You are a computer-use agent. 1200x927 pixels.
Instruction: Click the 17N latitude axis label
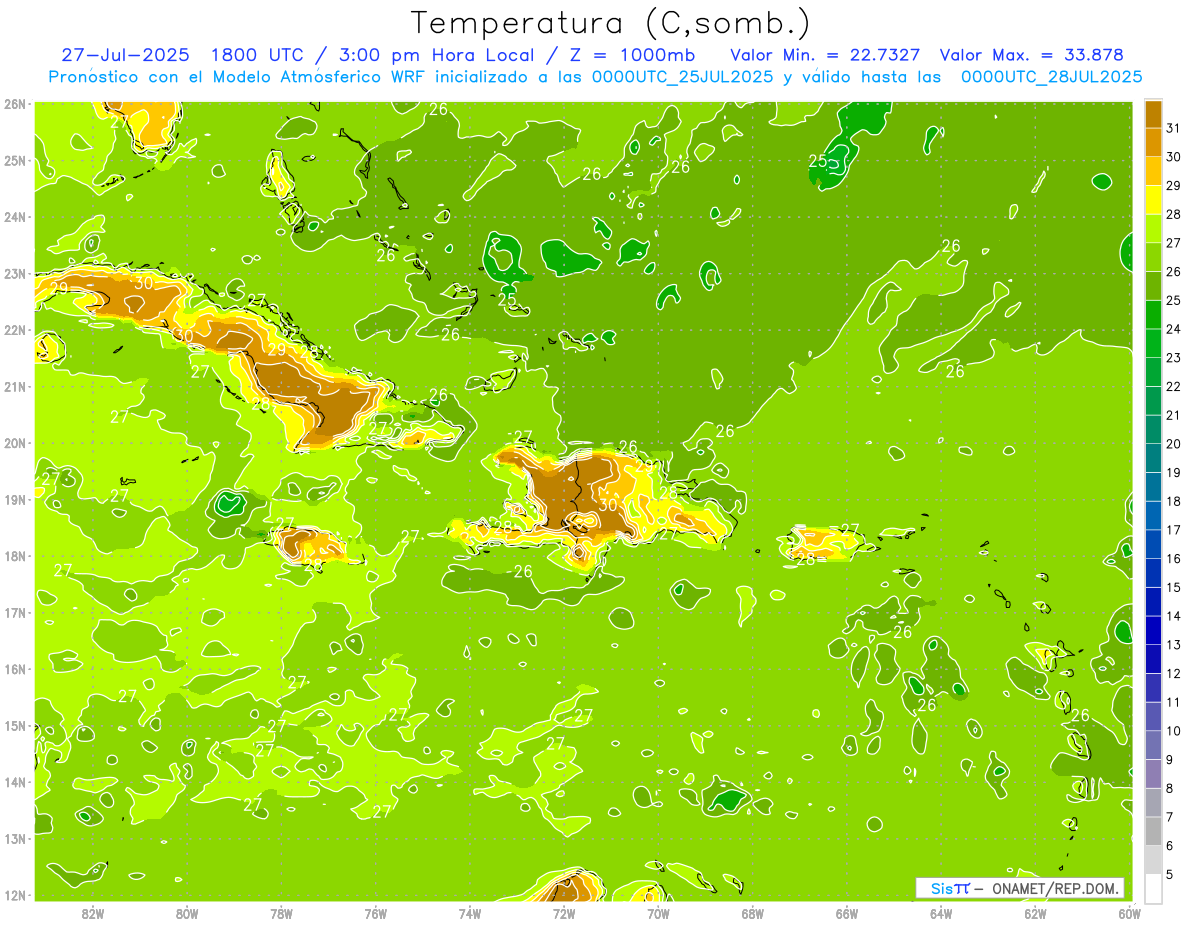point(15,612)
